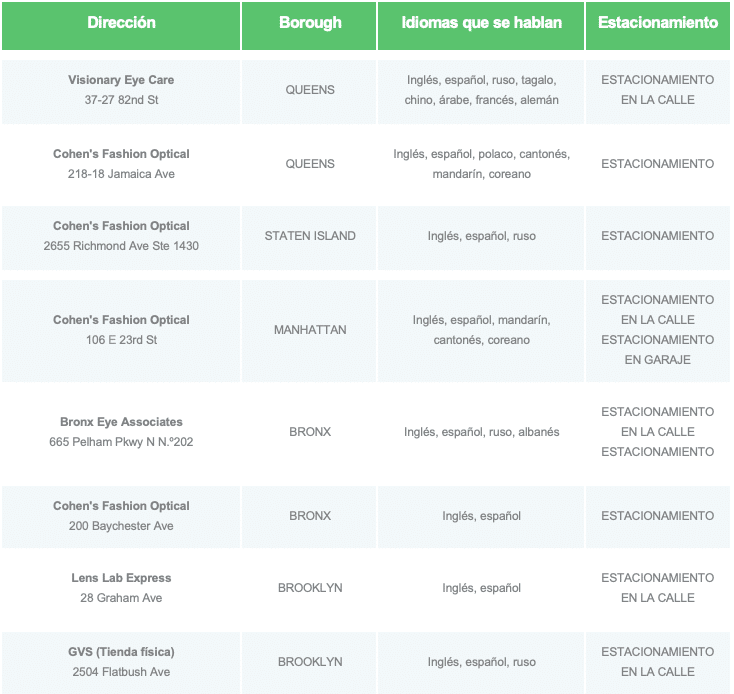Viewport: 734px width, 694px height.
Task: Click EN GARAJE parking text in Manhattan row
Action: [x=658, y=360]
